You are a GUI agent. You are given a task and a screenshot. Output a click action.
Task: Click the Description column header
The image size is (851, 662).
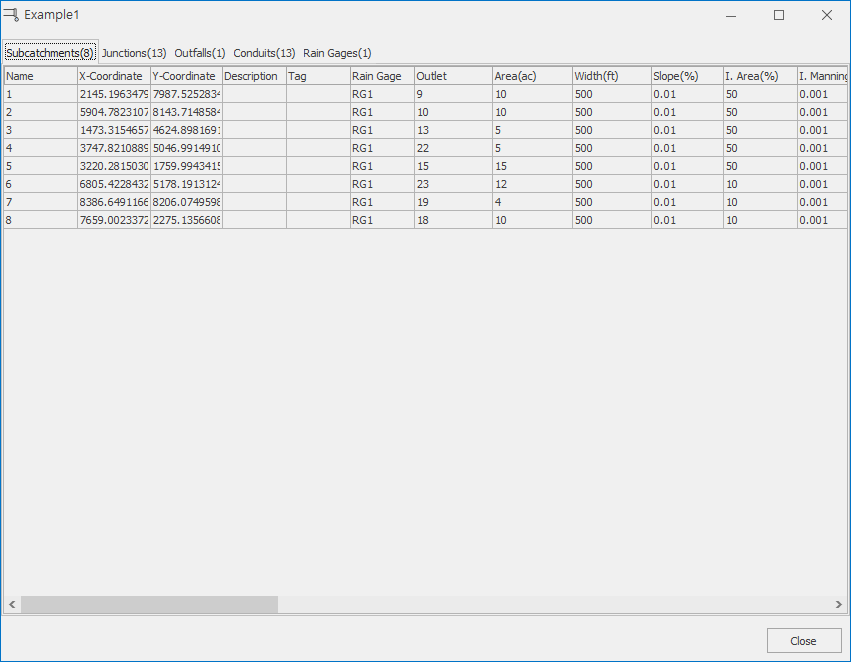(x=254, y=76)
